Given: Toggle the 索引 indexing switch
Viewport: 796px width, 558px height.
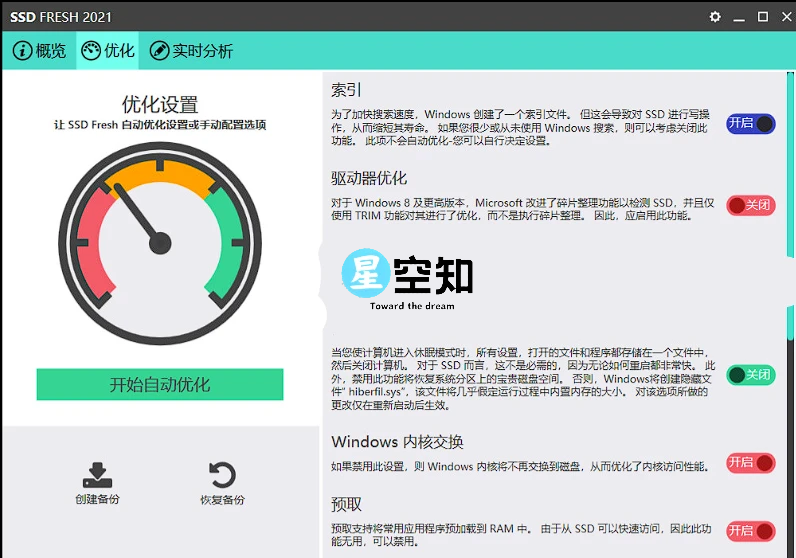Looking at the screenshot, I should pos(750,124).
